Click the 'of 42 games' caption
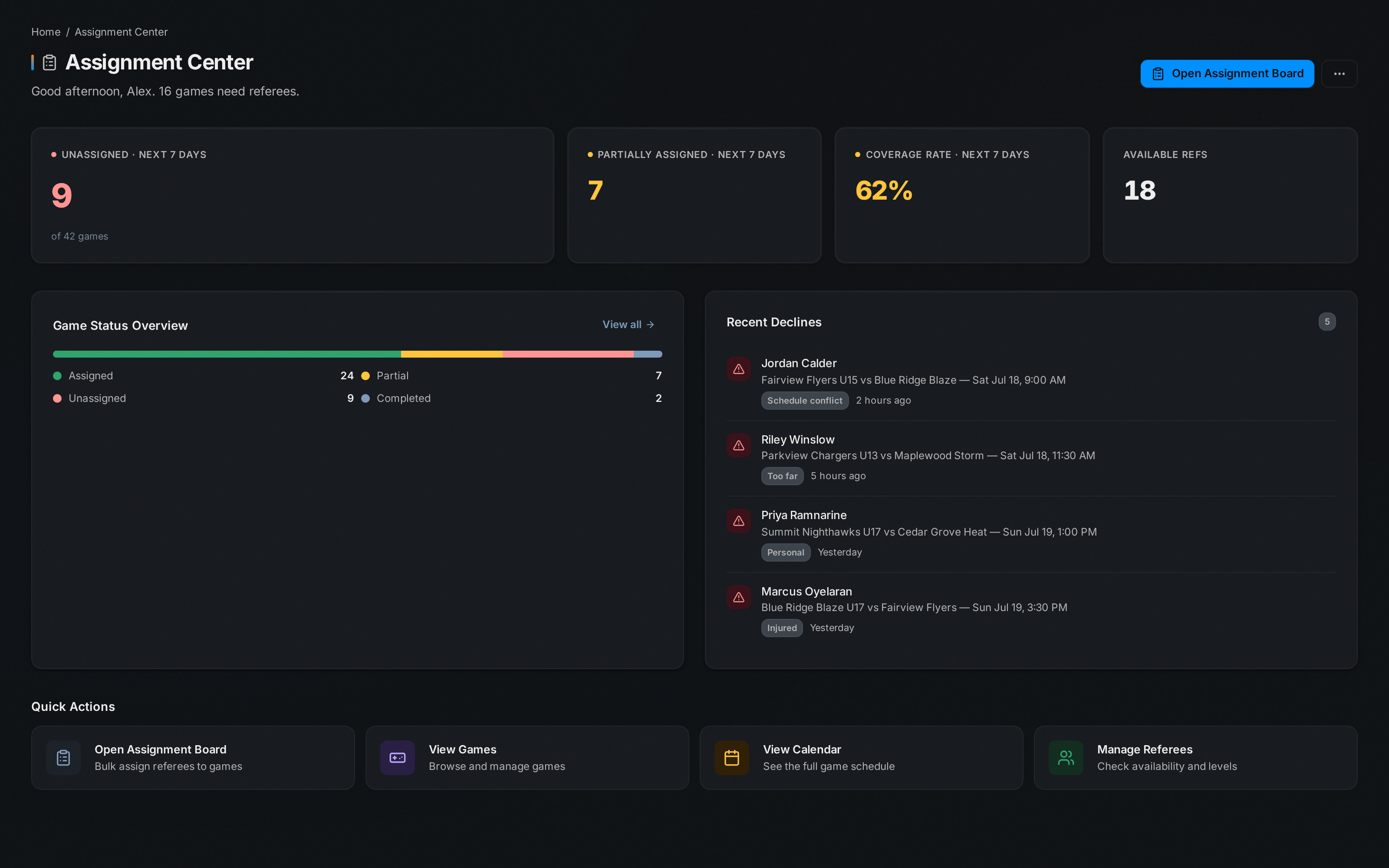1389x868 pixels. [80, 237]
